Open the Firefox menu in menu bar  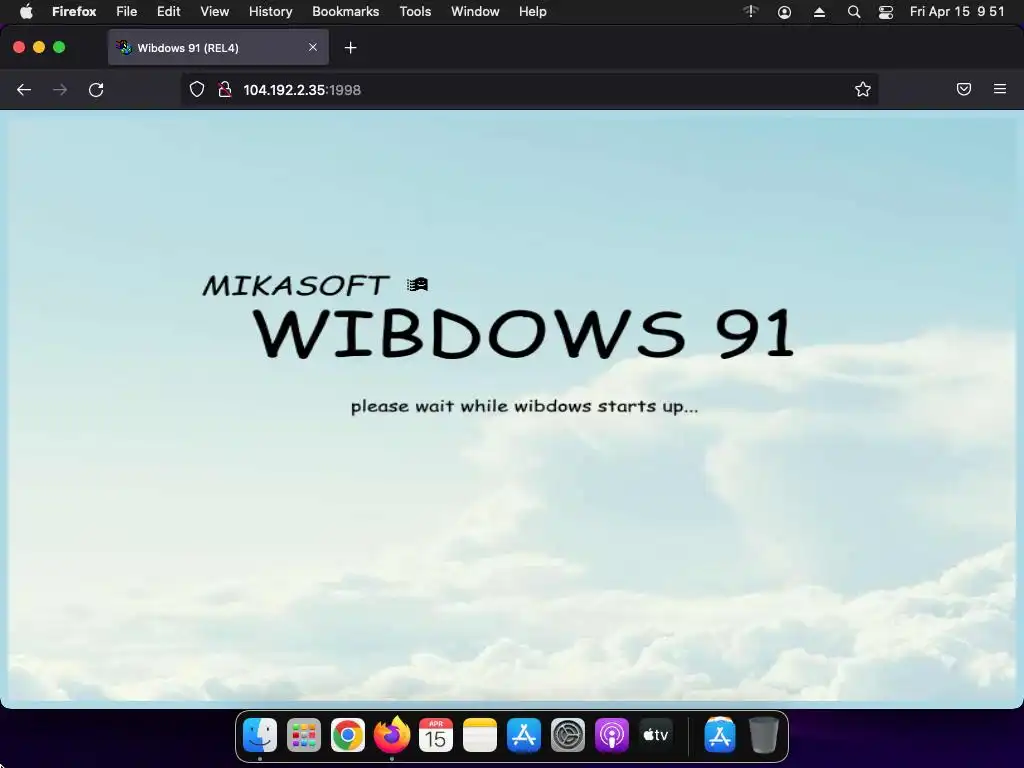coord(74,12)
